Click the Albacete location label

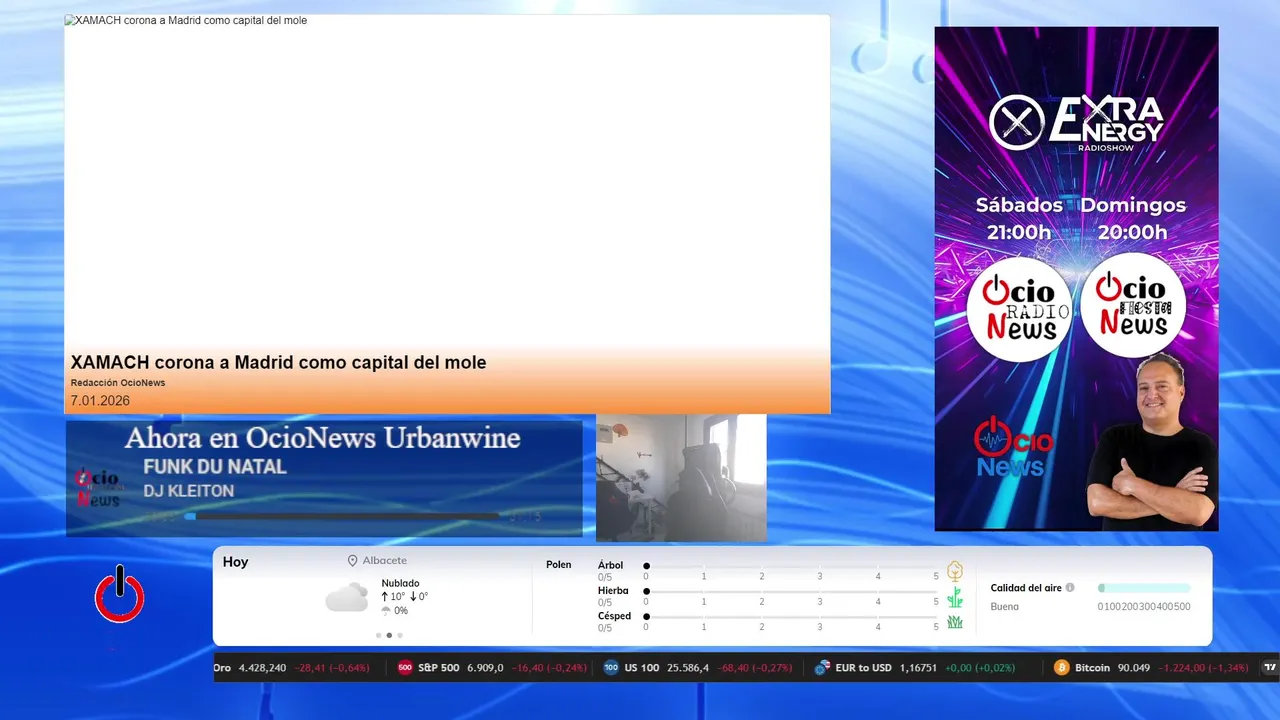coord(385,561)
